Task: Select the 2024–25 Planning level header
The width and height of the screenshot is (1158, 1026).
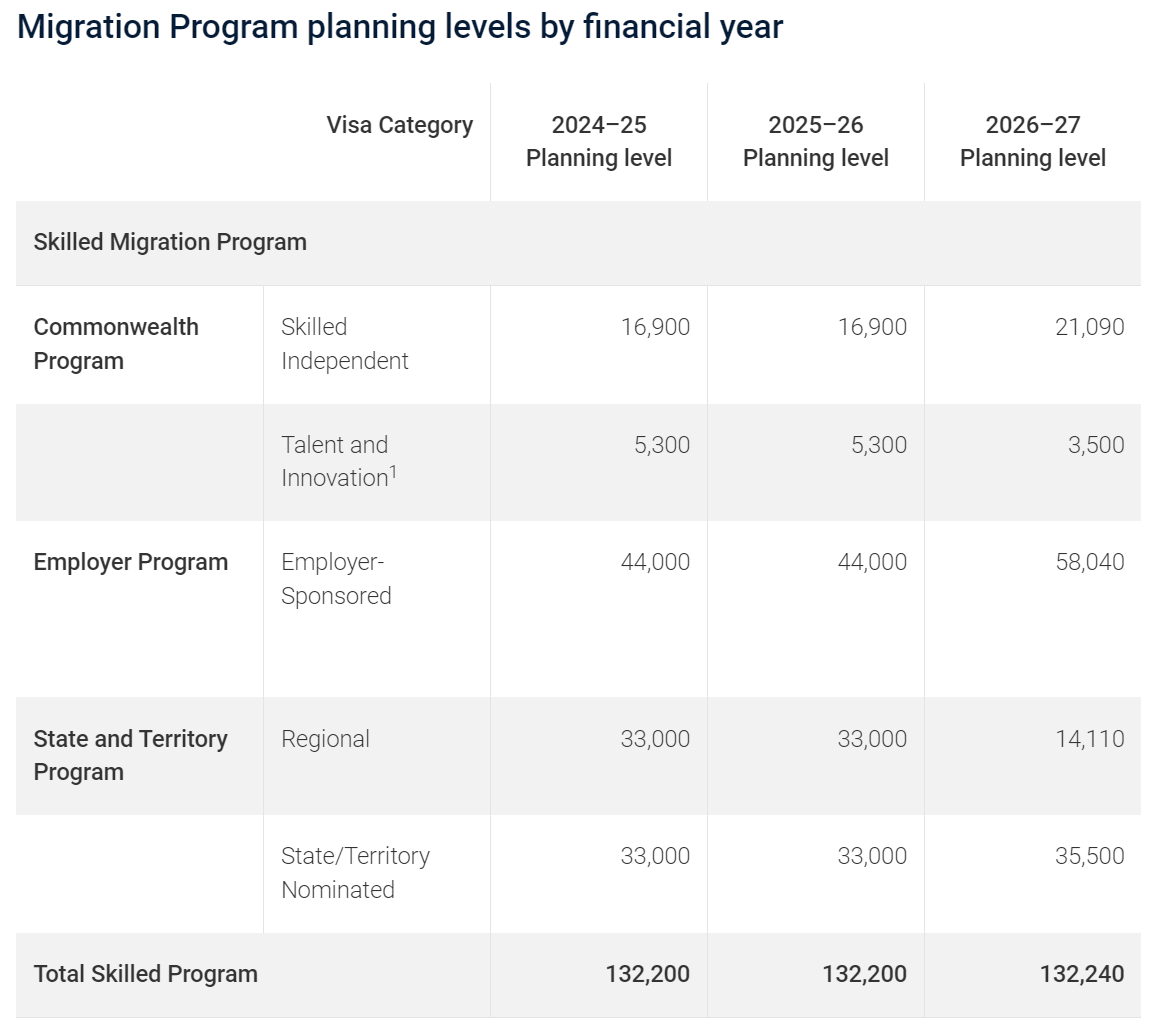Action: [x=598, y=141]
